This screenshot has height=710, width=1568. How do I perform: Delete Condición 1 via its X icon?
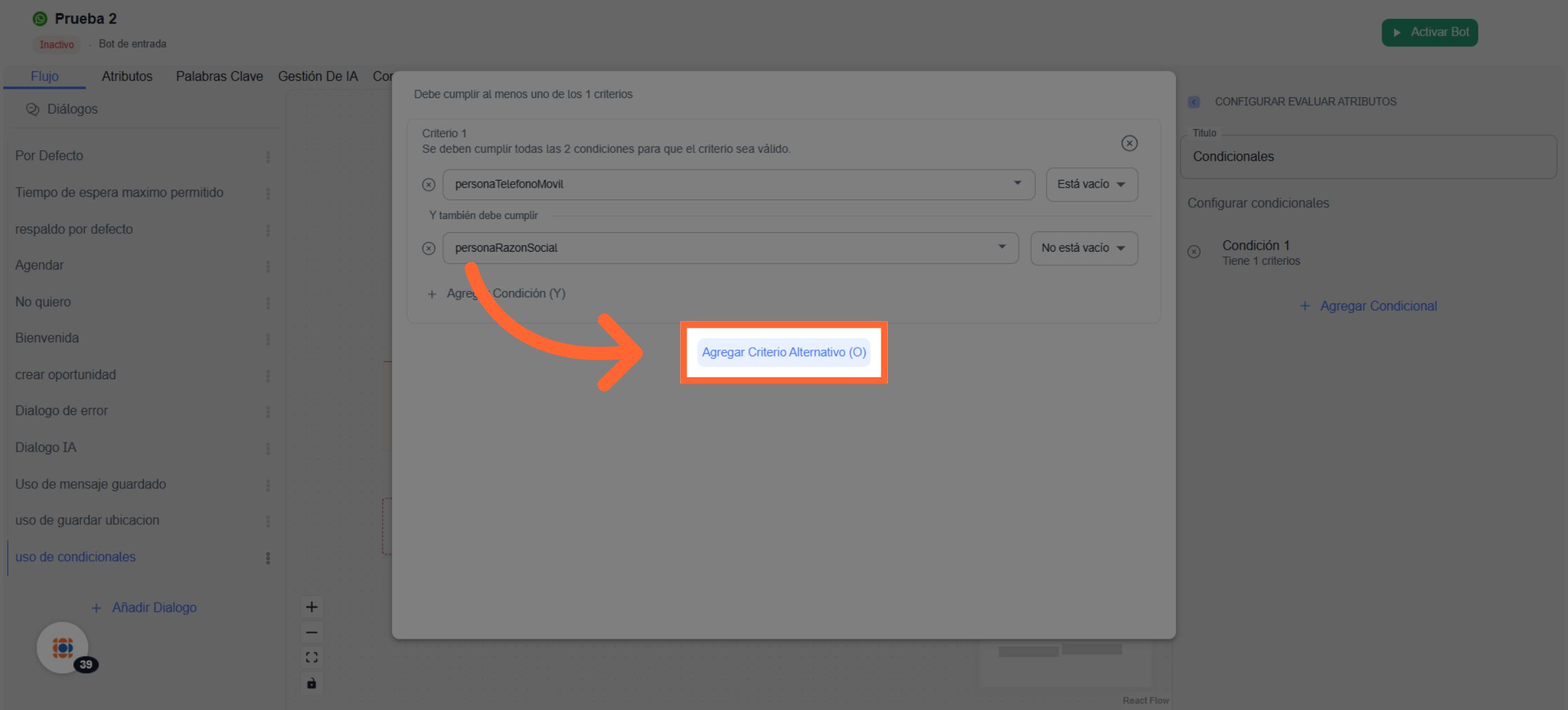coord(1194,252)
